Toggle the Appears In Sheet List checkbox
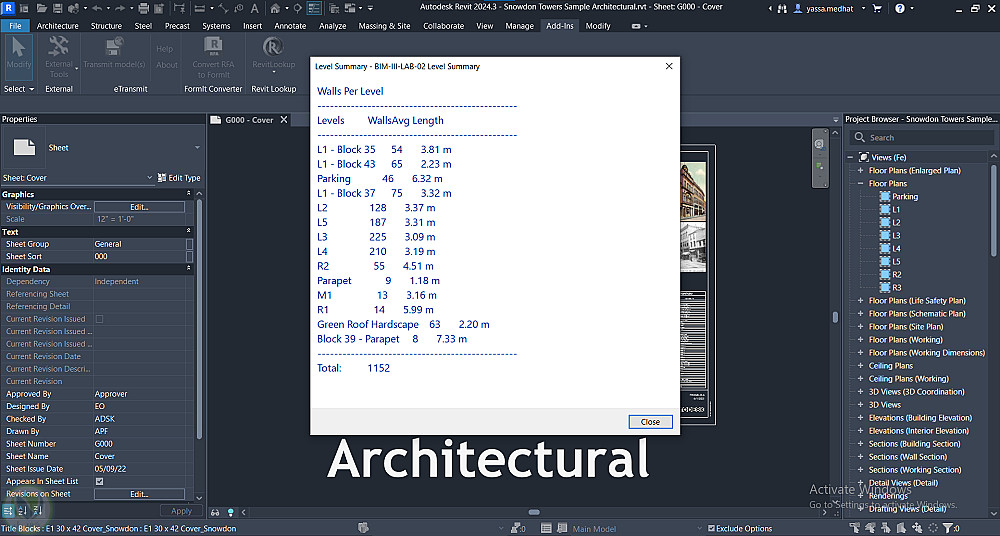The height and width of the screenshot is (536, 1000). tap(99, 481)
